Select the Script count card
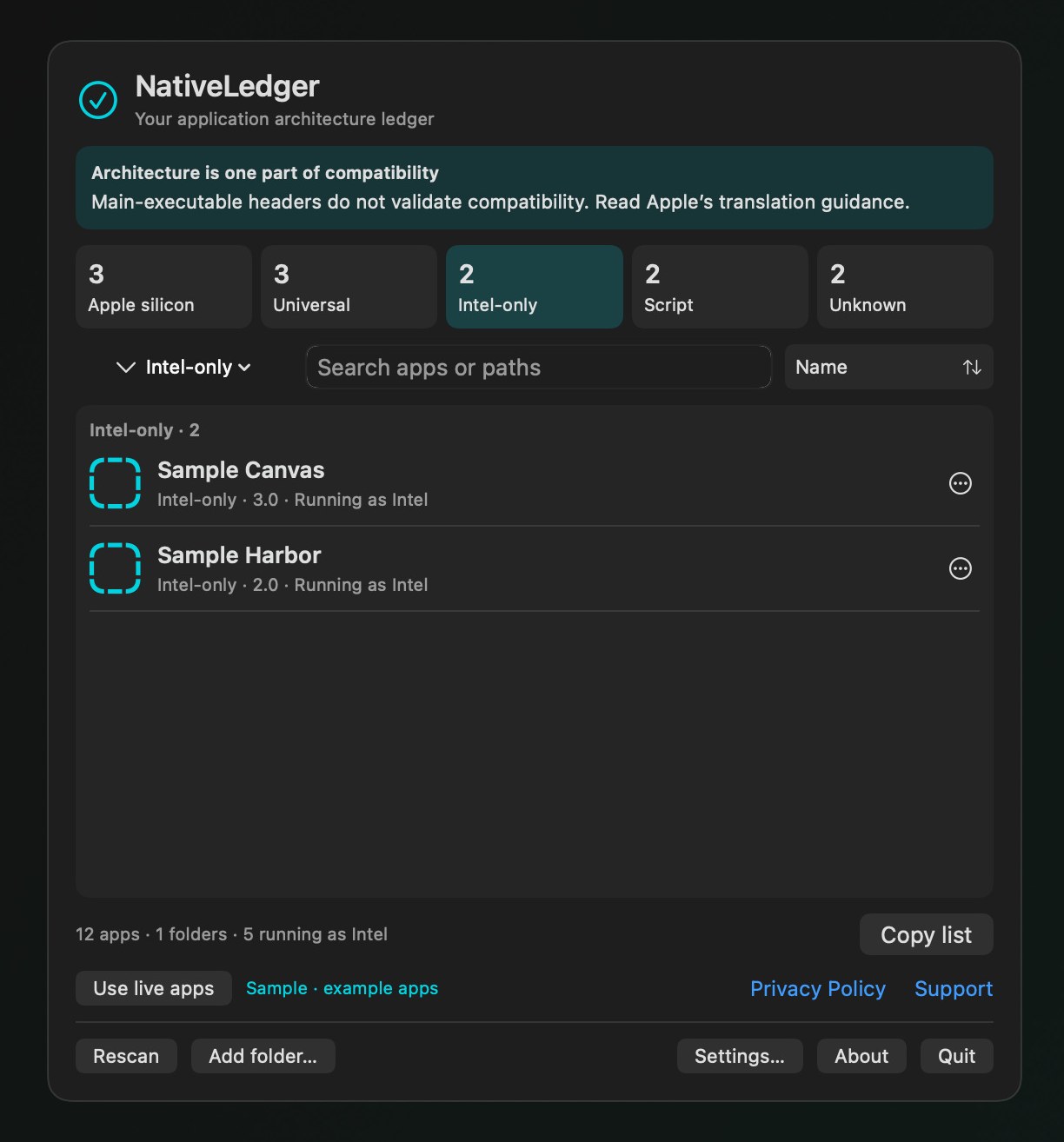The height and width of the screenshot is (1142, 1064). click(720, 287)
